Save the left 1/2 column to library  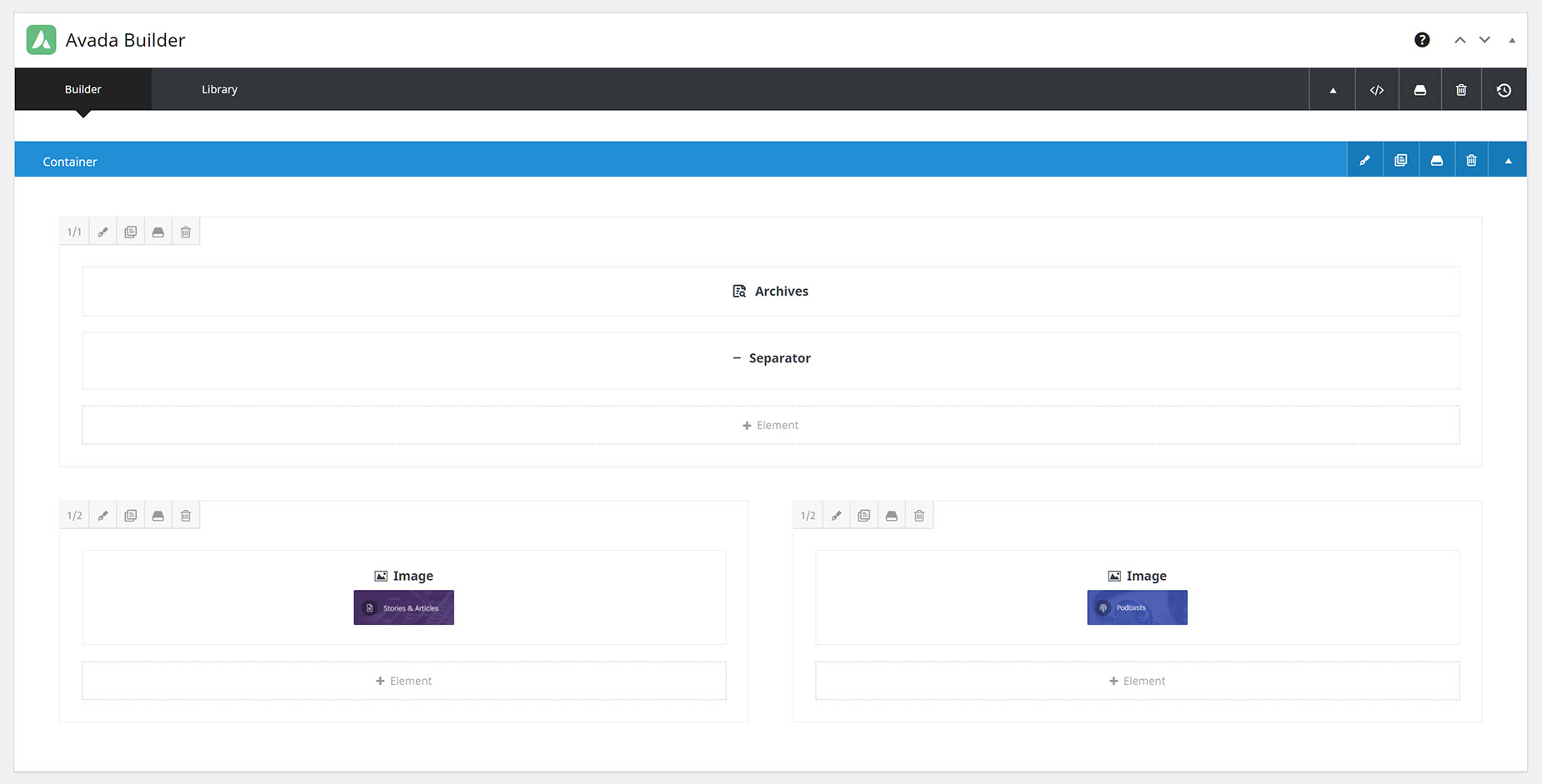158,515
